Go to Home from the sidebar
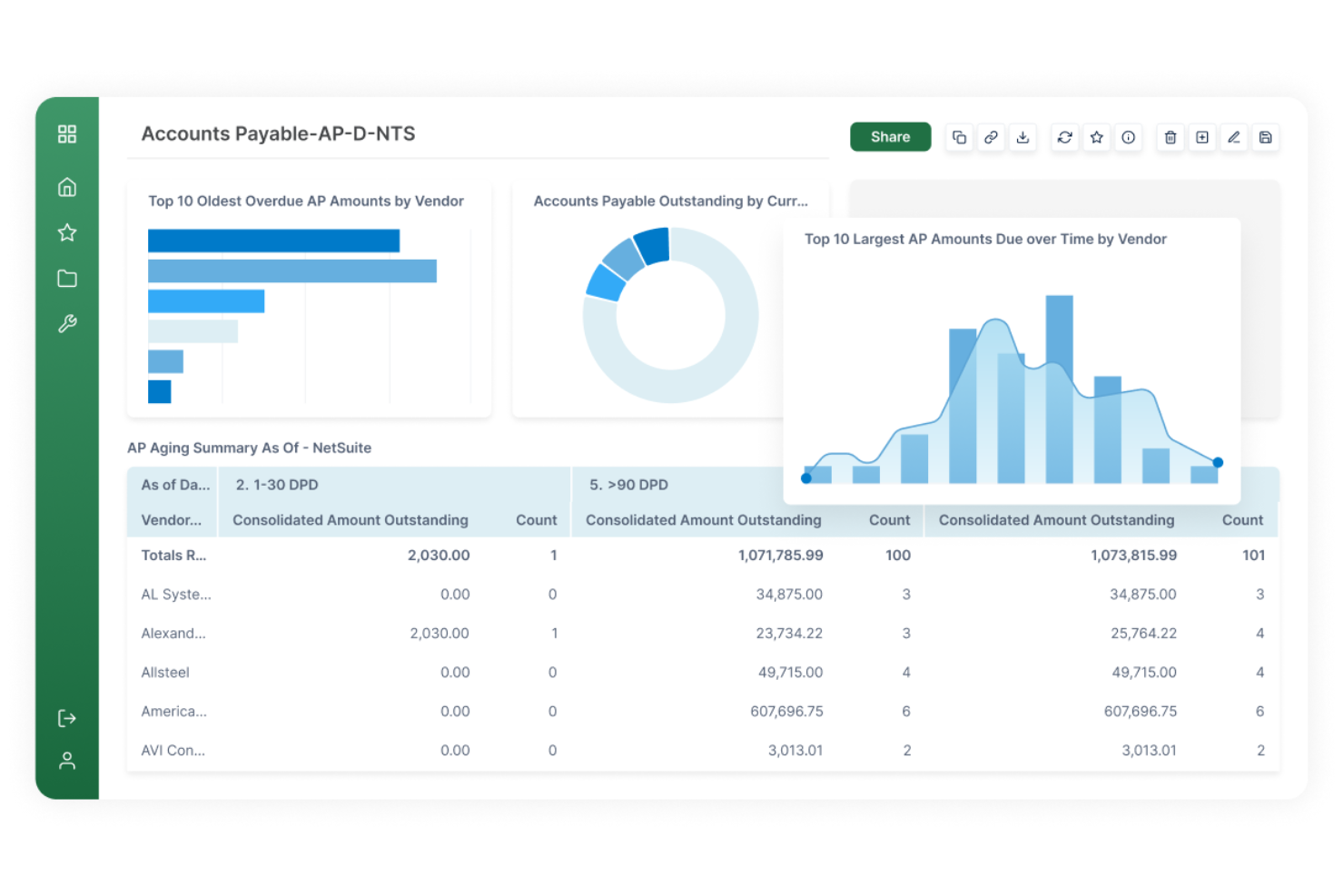Screen dimensions: 1344x896 (67, 186)
